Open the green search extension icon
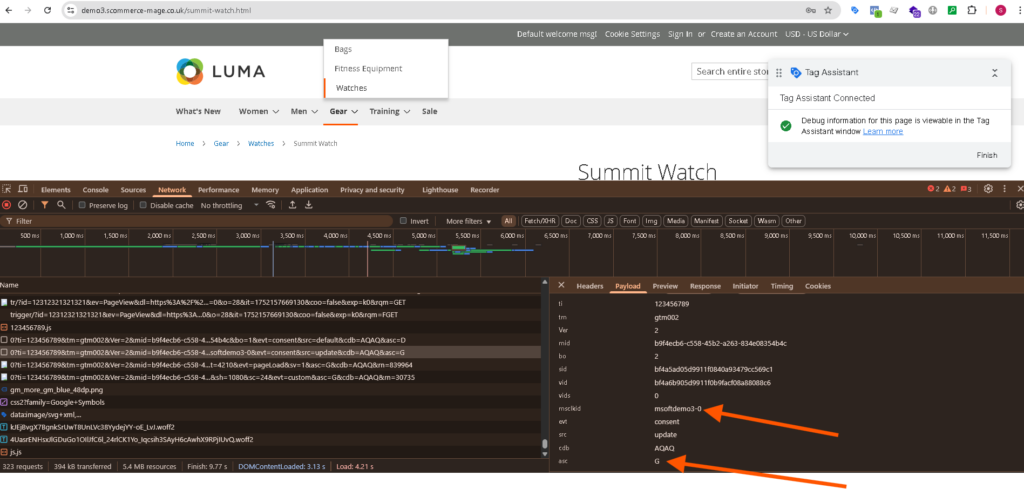 pos(952,10)
